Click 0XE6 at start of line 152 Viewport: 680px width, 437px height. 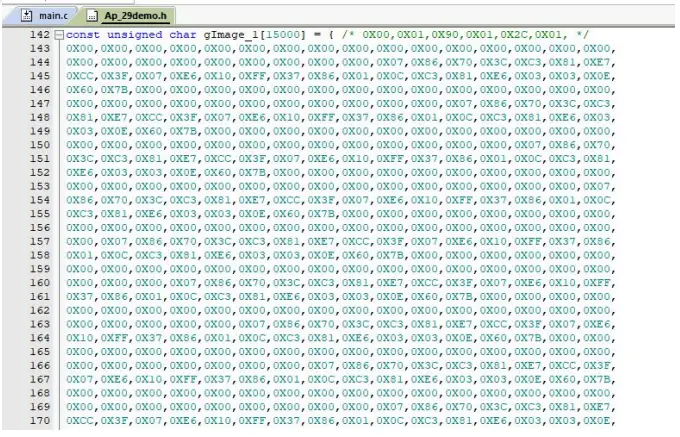[x=80, y=173]
